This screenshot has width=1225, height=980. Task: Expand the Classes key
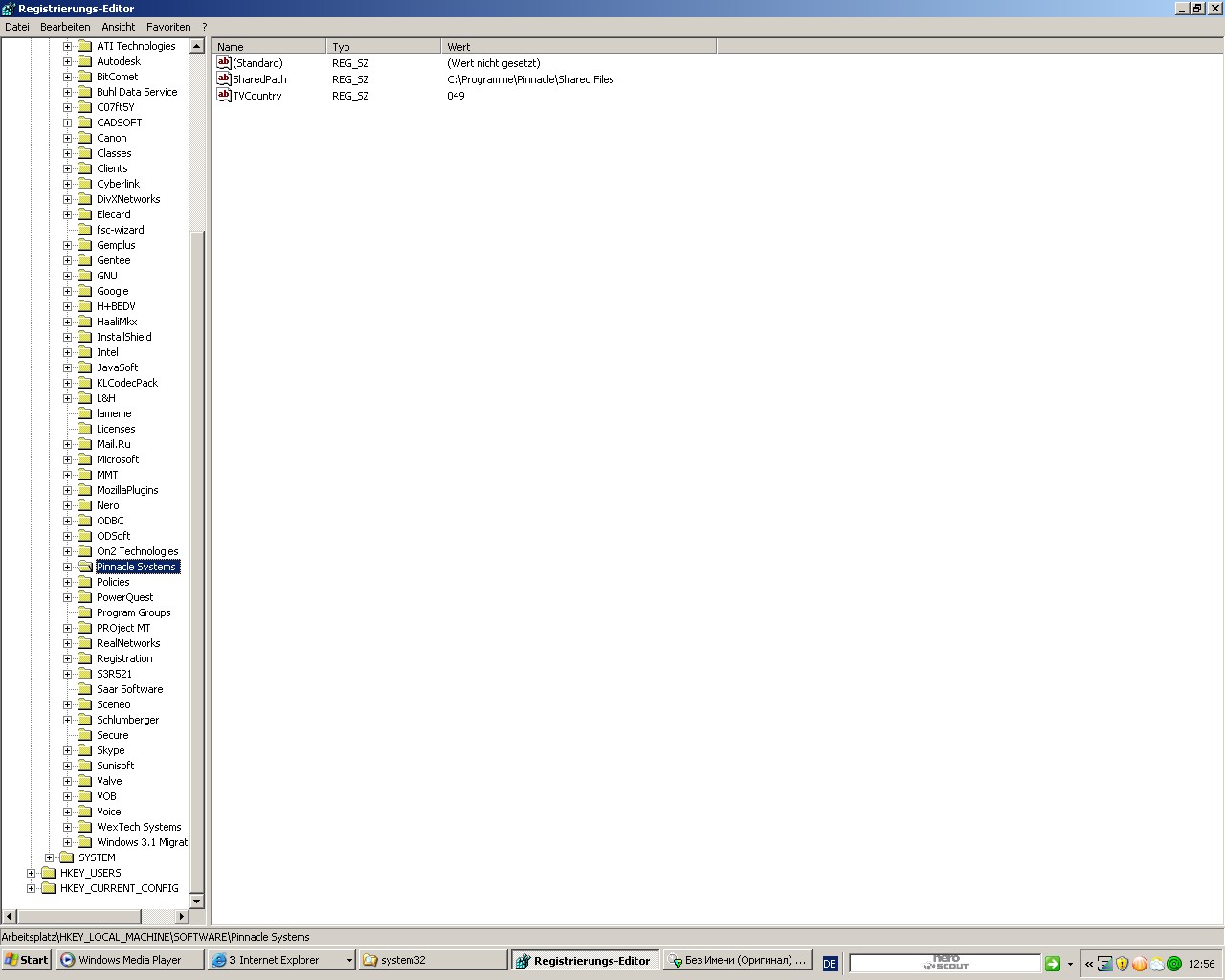point(67,153)
